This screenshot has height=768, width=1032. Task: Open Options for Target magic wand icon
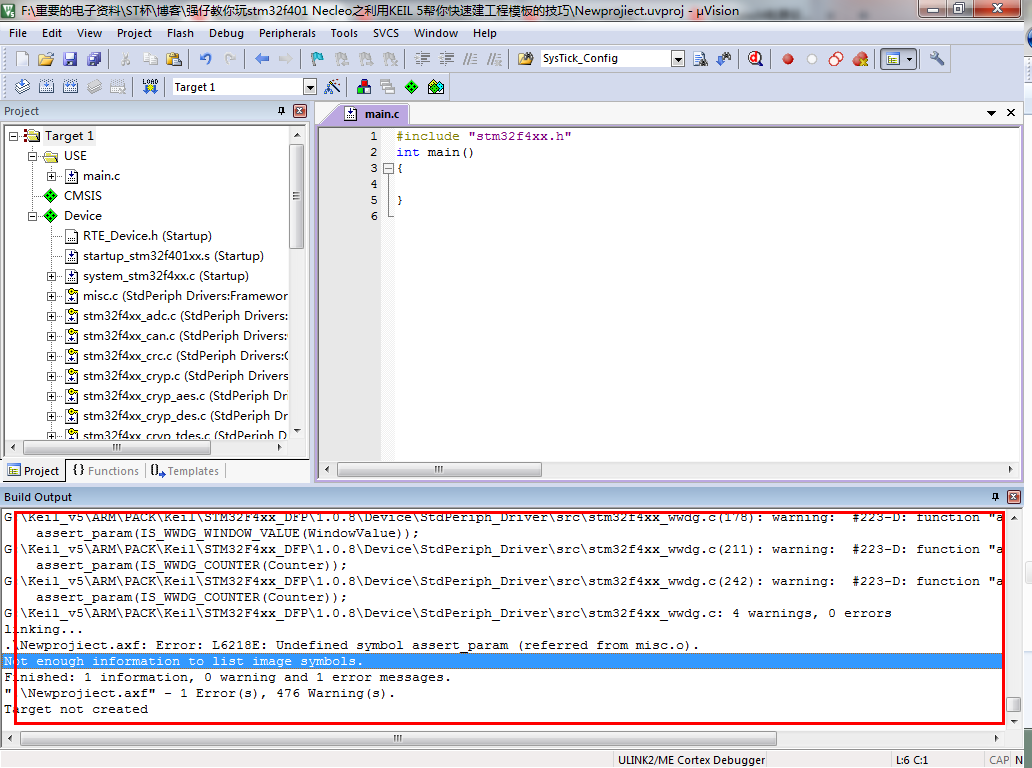point(333,87)
